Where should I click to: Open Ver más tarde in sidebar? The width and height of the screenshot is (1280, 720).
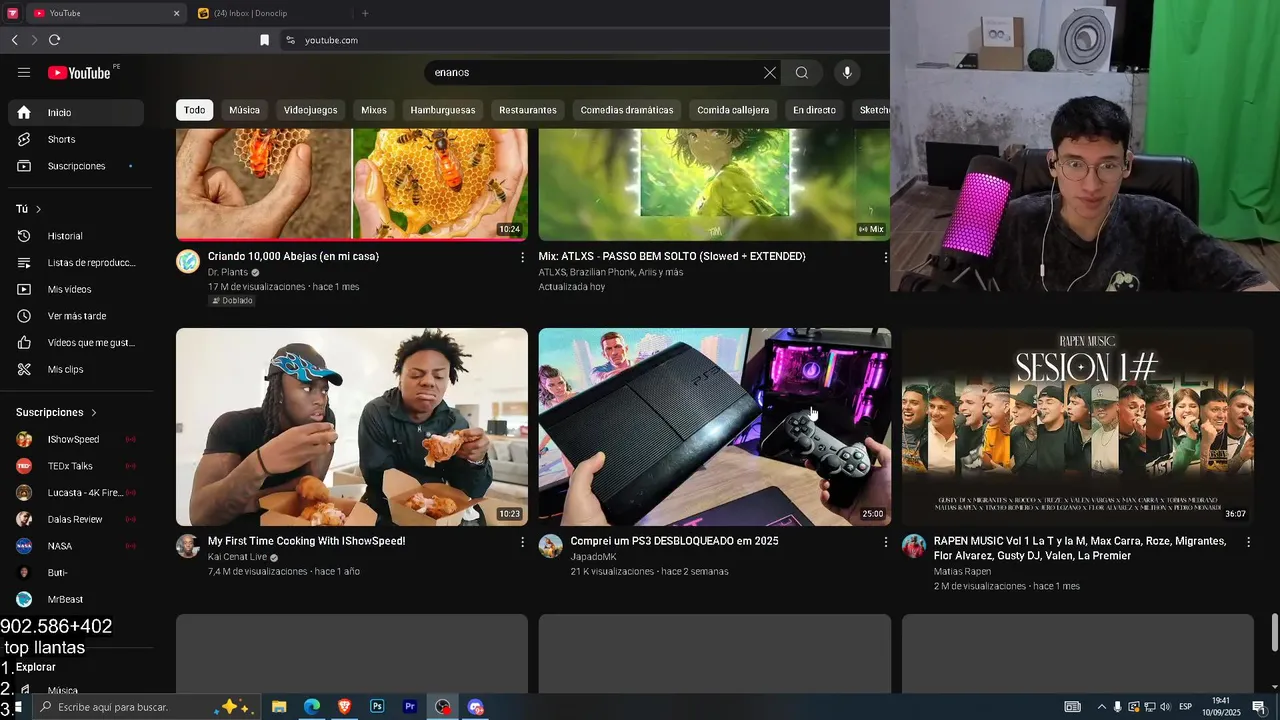[76, 316]
